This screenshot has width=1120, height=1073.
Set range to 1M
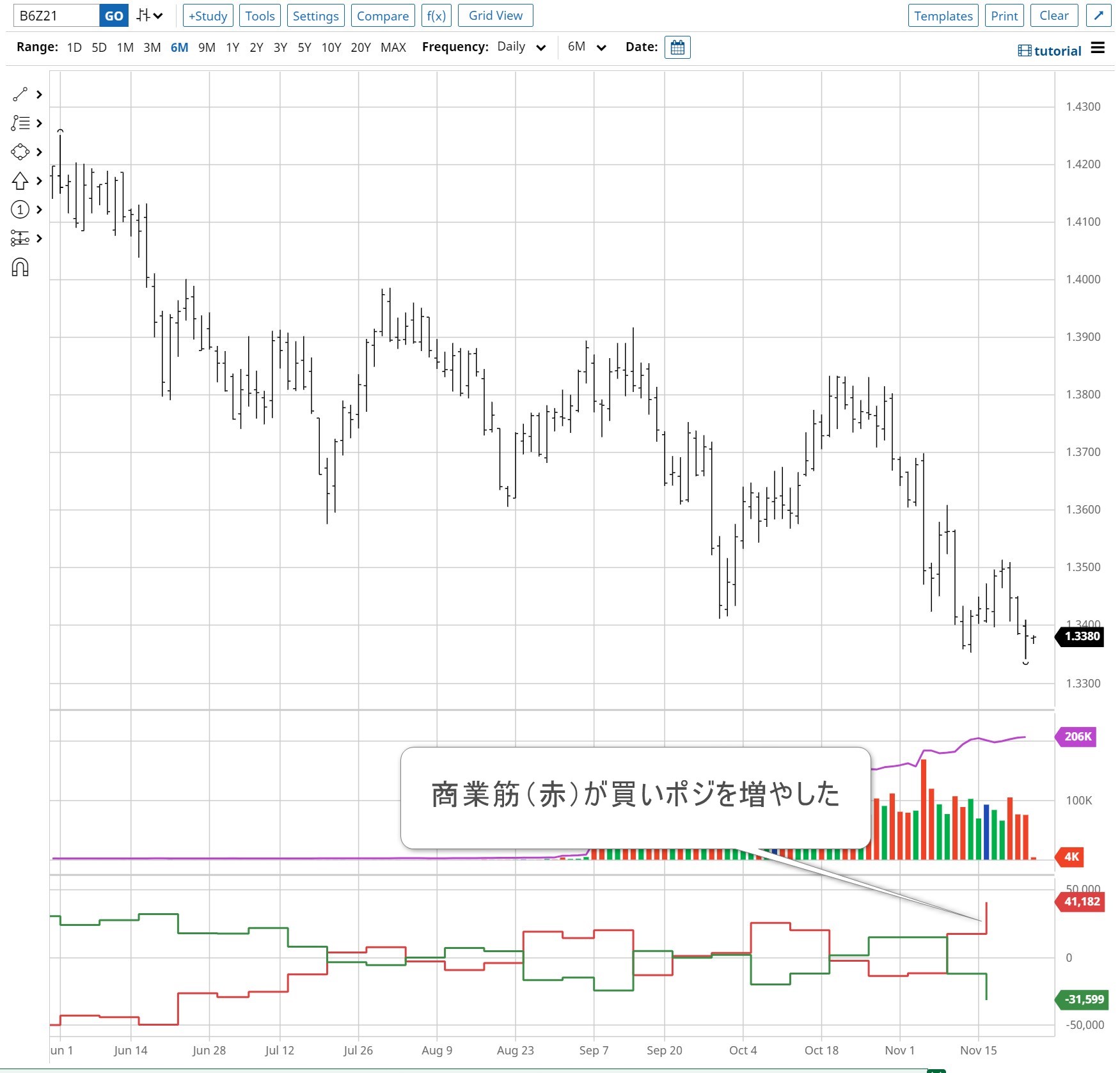125,47
